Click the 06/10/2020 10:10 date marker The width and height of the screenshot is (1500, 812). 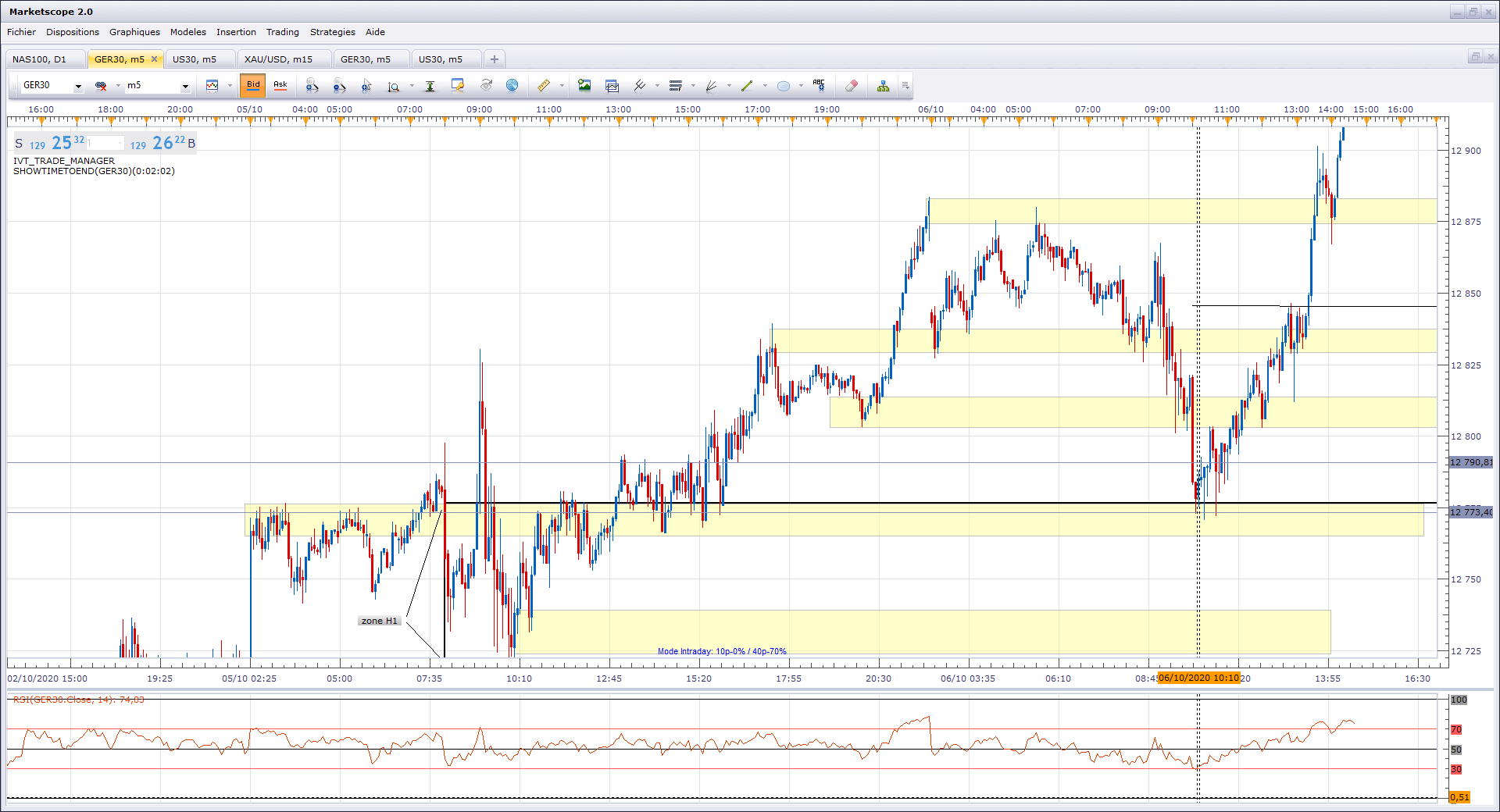coord(1198,678)
